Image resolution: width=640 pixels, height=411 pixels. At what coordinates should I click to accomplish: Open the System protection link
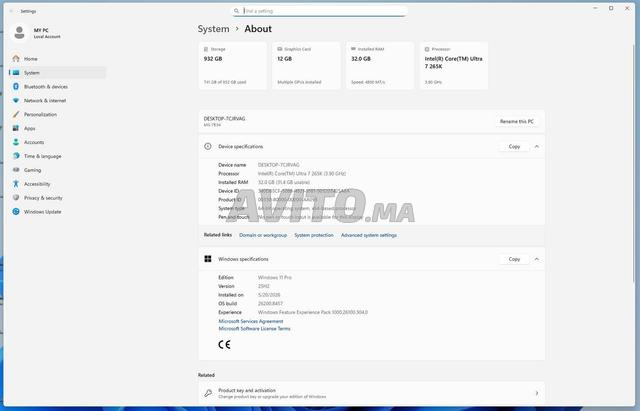coord(314,235)
